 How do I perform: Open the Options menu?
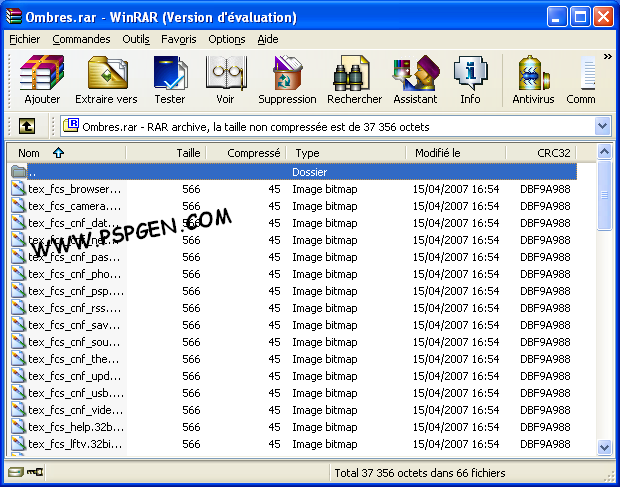(x=227, y=39)
